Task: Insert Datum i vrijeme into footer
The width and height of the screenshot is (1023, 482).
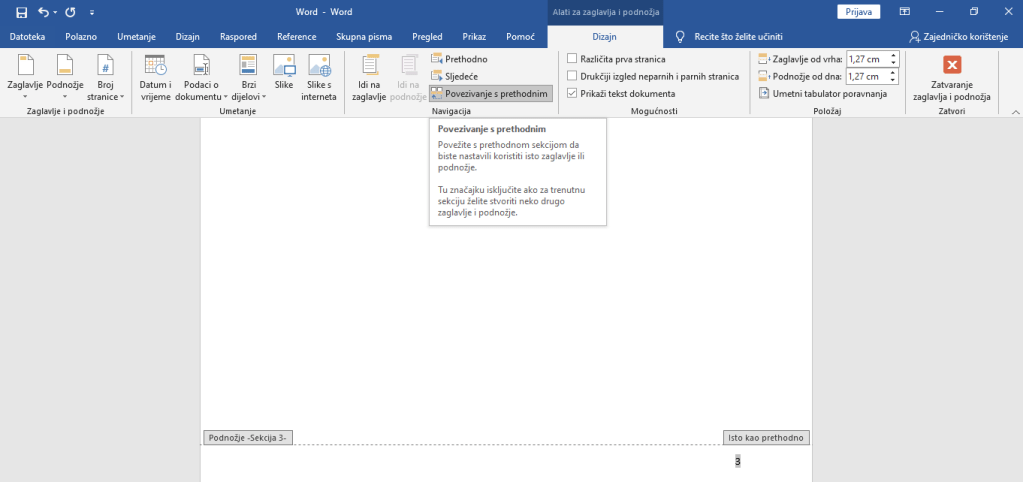Action: point(155,76)
